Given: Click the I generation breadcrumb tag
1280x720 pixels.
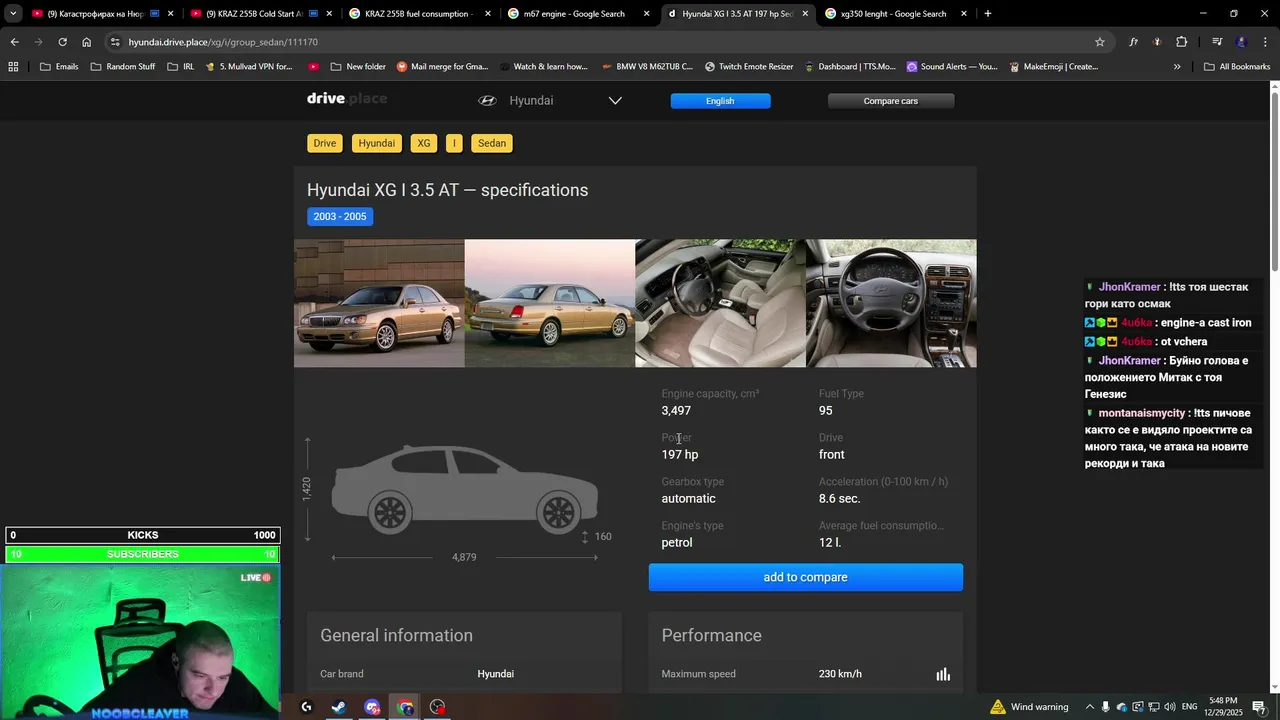Looking at the screenshot, I should pos(454,143).
